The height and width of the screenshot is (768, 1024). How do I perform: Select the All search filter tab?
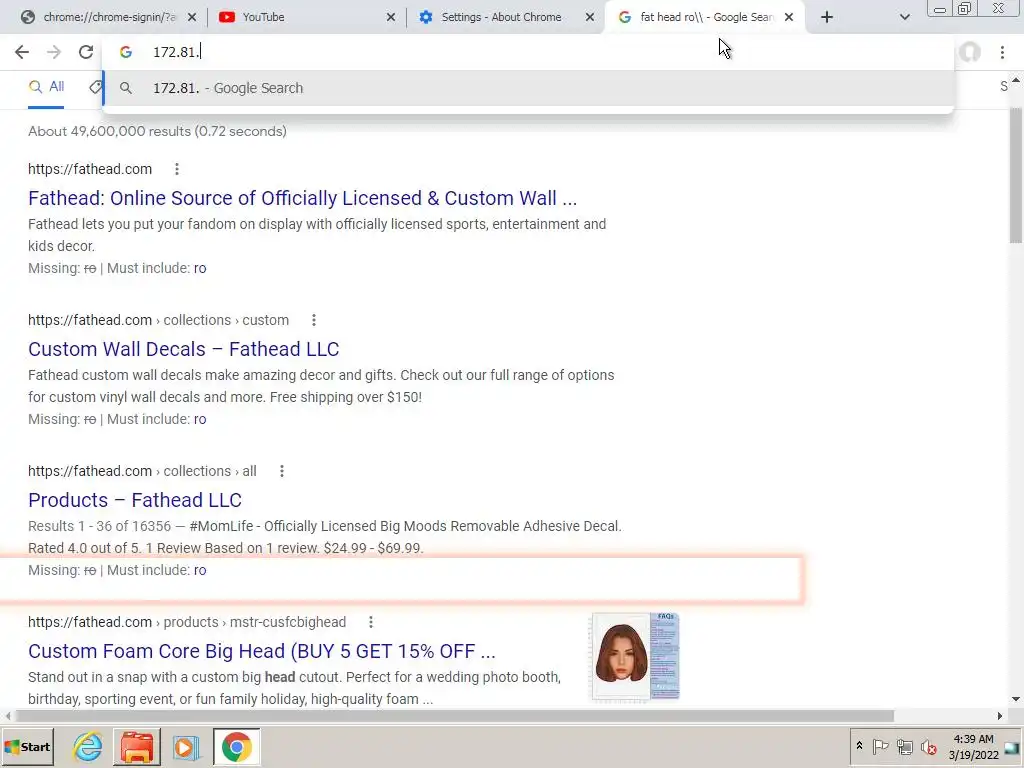click(46, 86)
